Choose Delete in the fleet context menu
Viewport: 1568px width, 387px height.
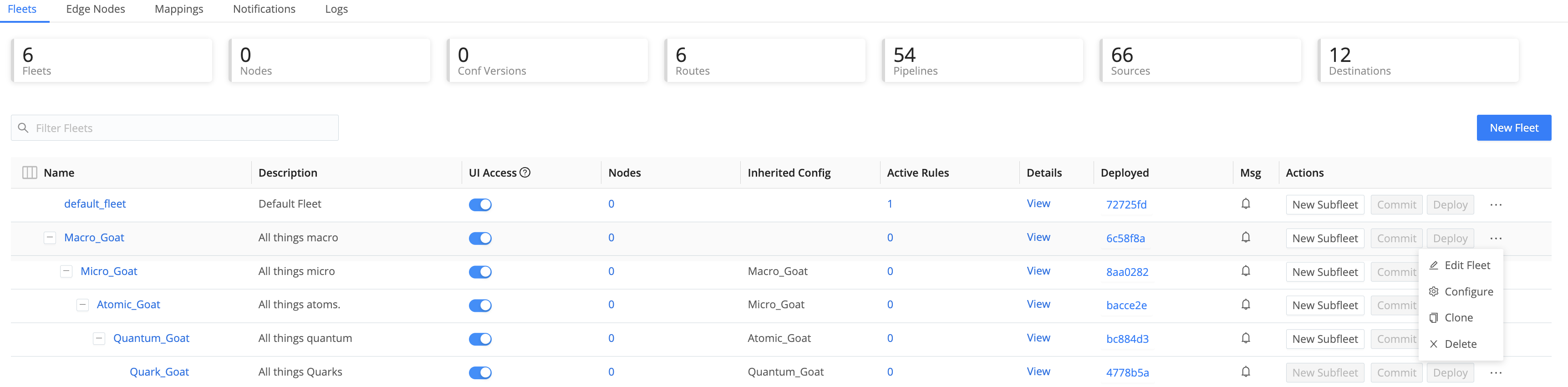pos(1460,344)
